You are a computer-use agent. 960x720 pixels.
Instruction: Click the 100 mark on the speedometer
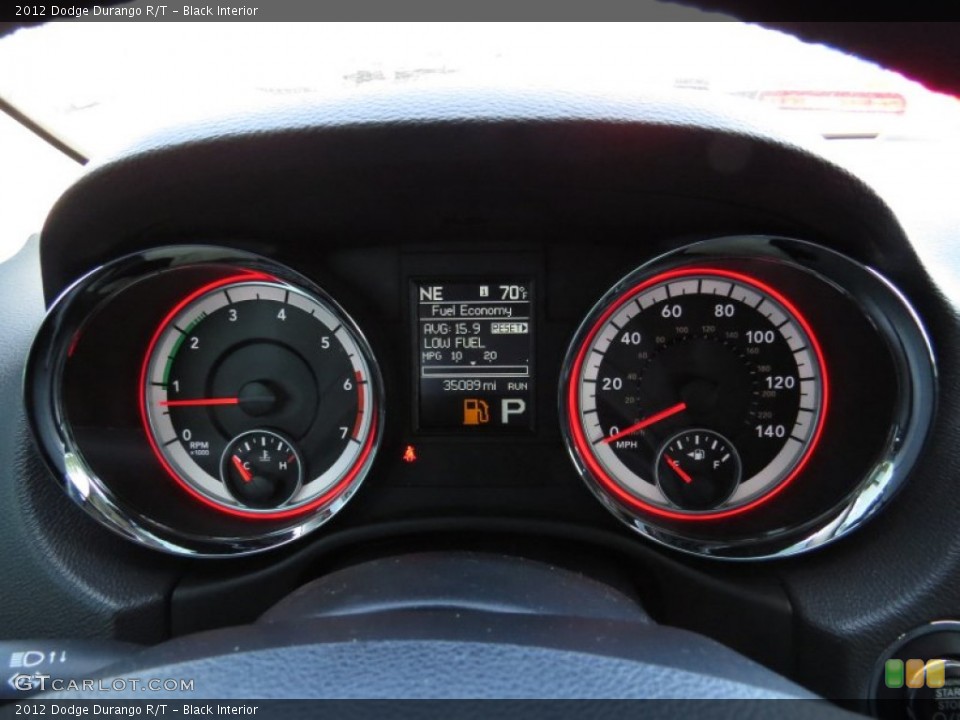click(x=760, y=337)
